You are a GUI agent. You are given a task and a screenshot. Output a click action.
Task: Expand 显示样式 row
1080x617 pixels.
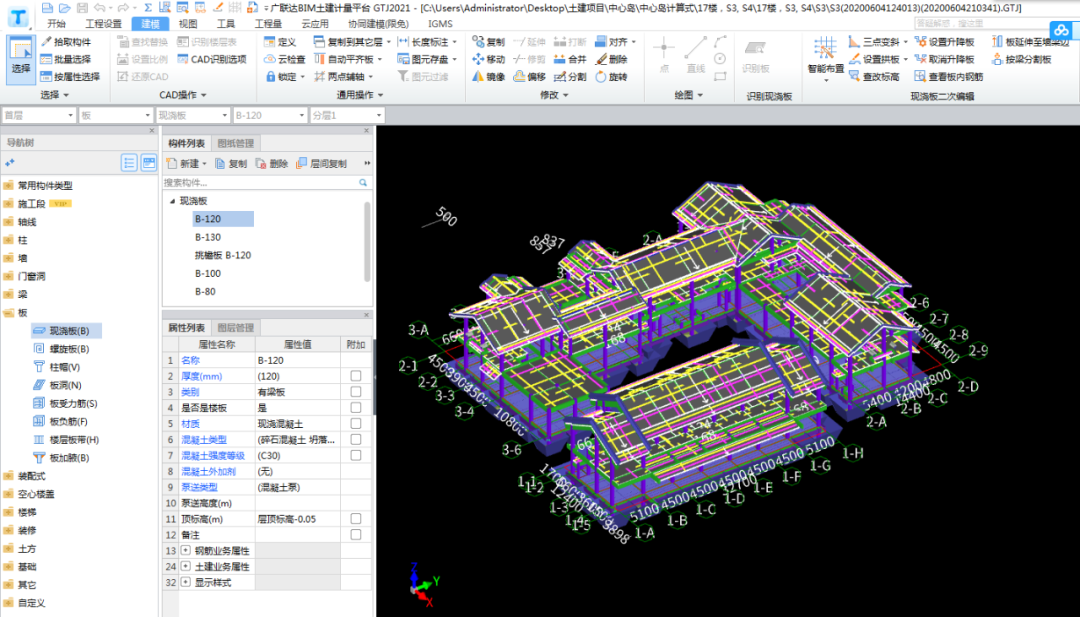tap(185, 582)
